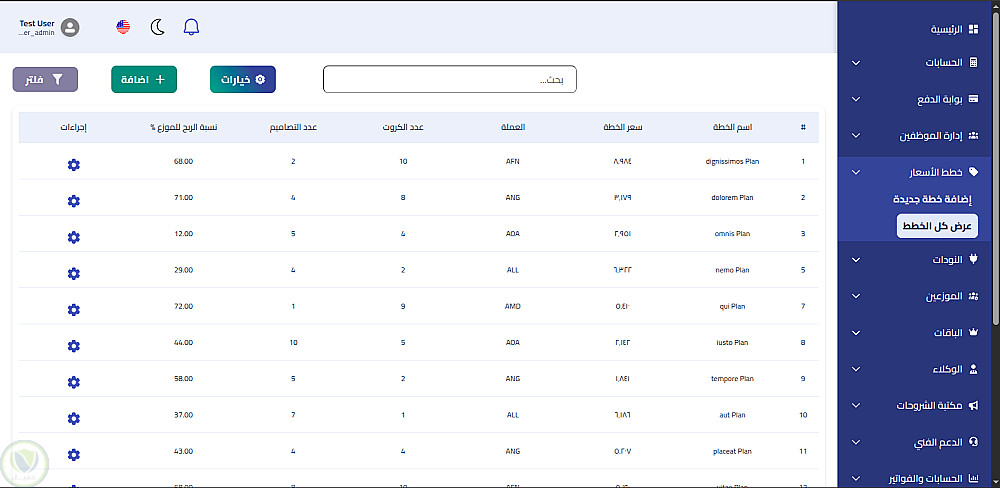Screen dimensions: 1000x488
Task: Open the خيارات options button
Action: [243, 79]
